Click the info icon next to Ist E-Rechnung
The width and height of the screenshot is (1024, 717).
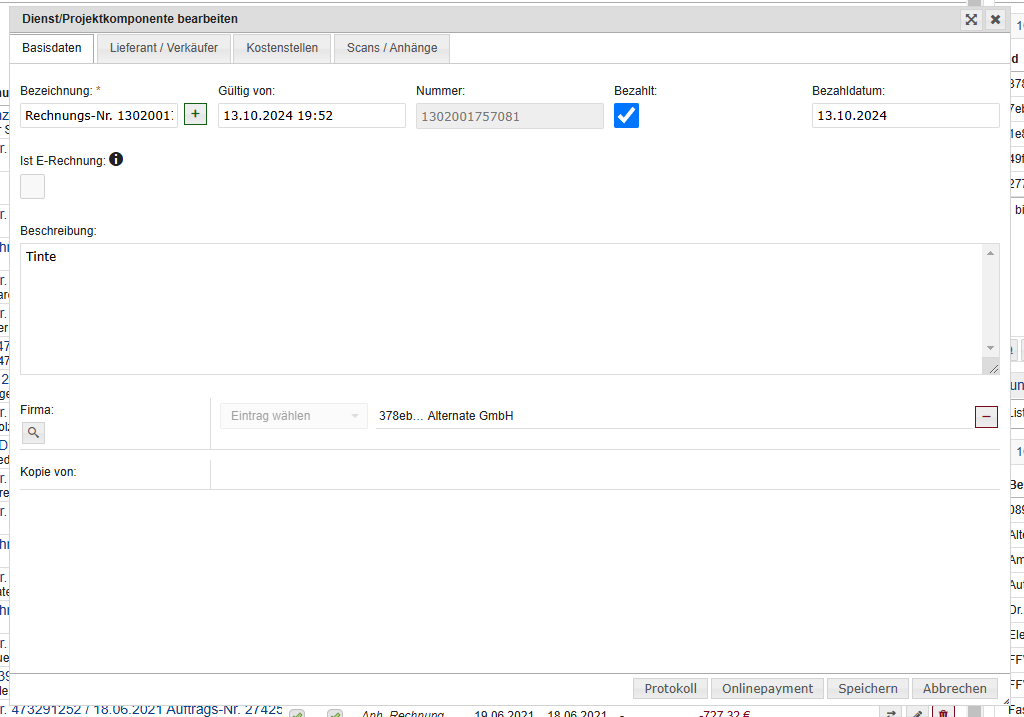tap(116, 160)
